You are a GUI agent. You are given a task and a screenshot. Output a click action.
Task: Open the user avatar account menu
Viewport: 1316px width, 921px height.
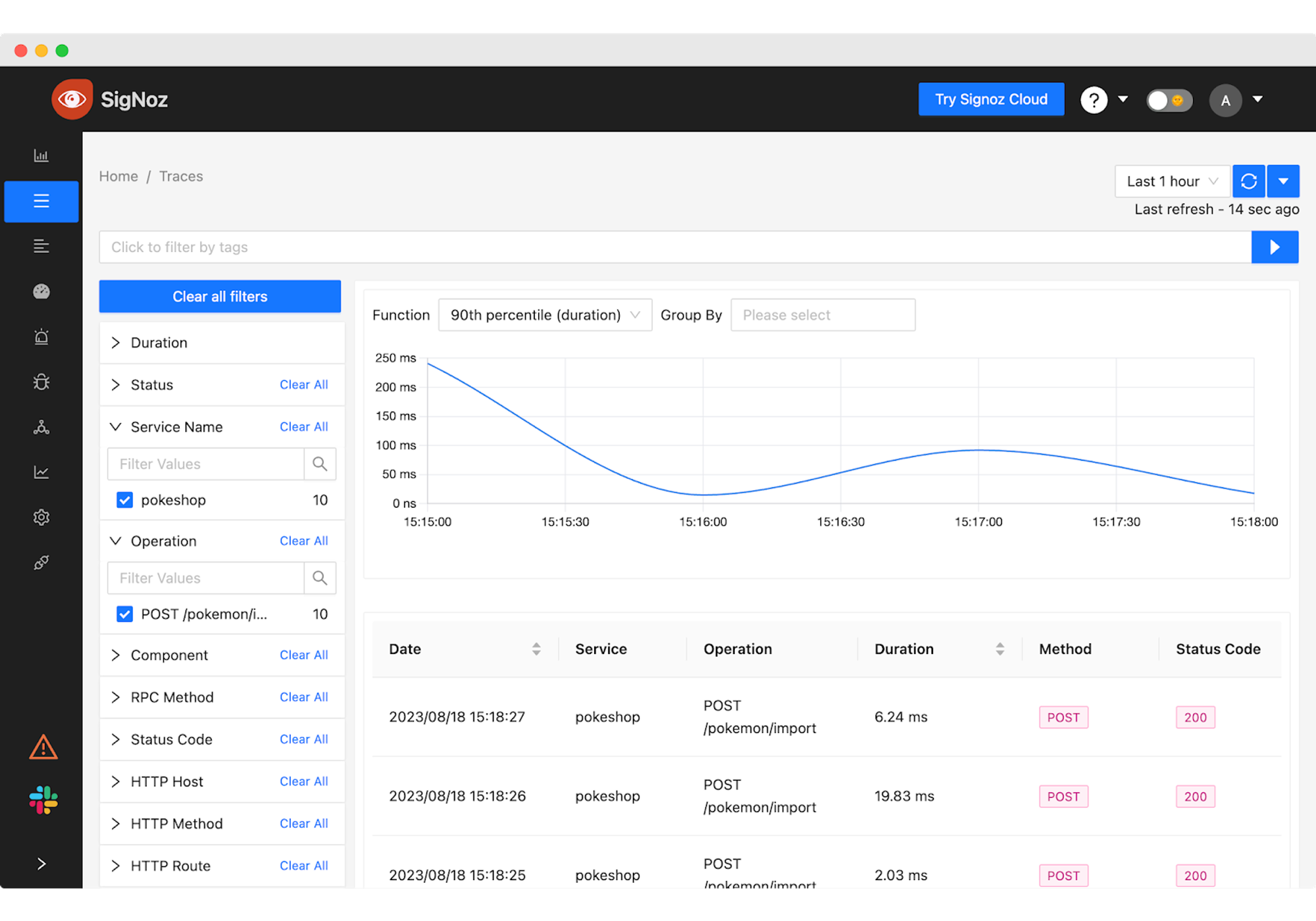1225,100
